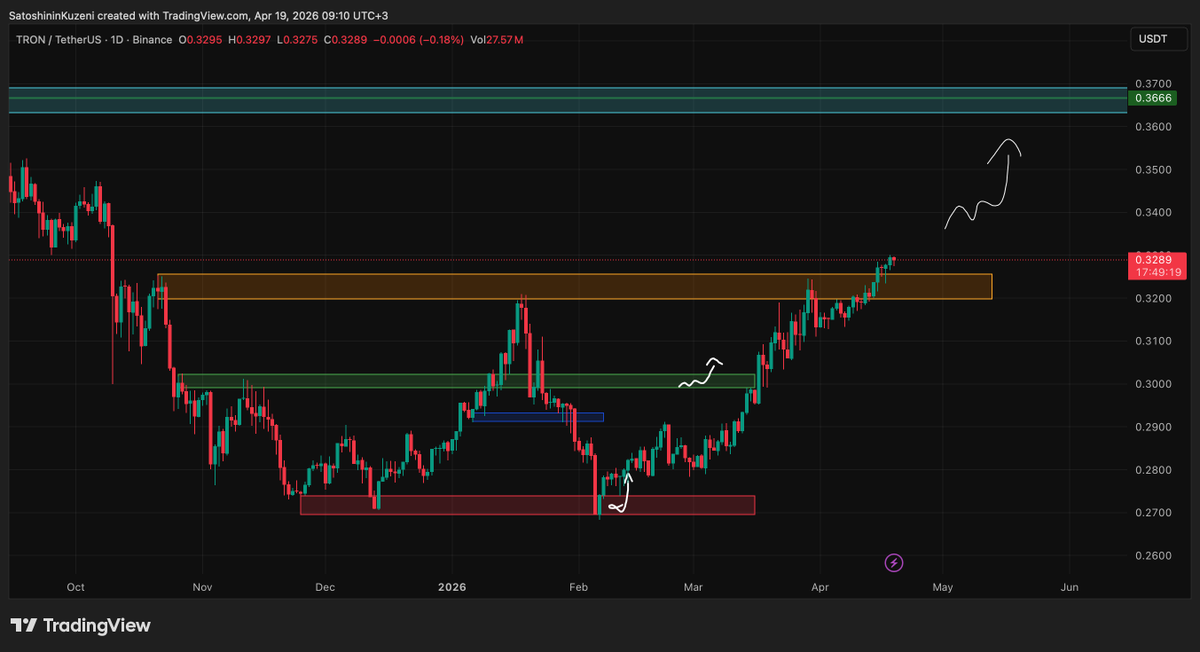Viewport: 1200px width, 652px height.
Task: Click the 0.3400 price axis label
Action: [x=1153, y=213]
